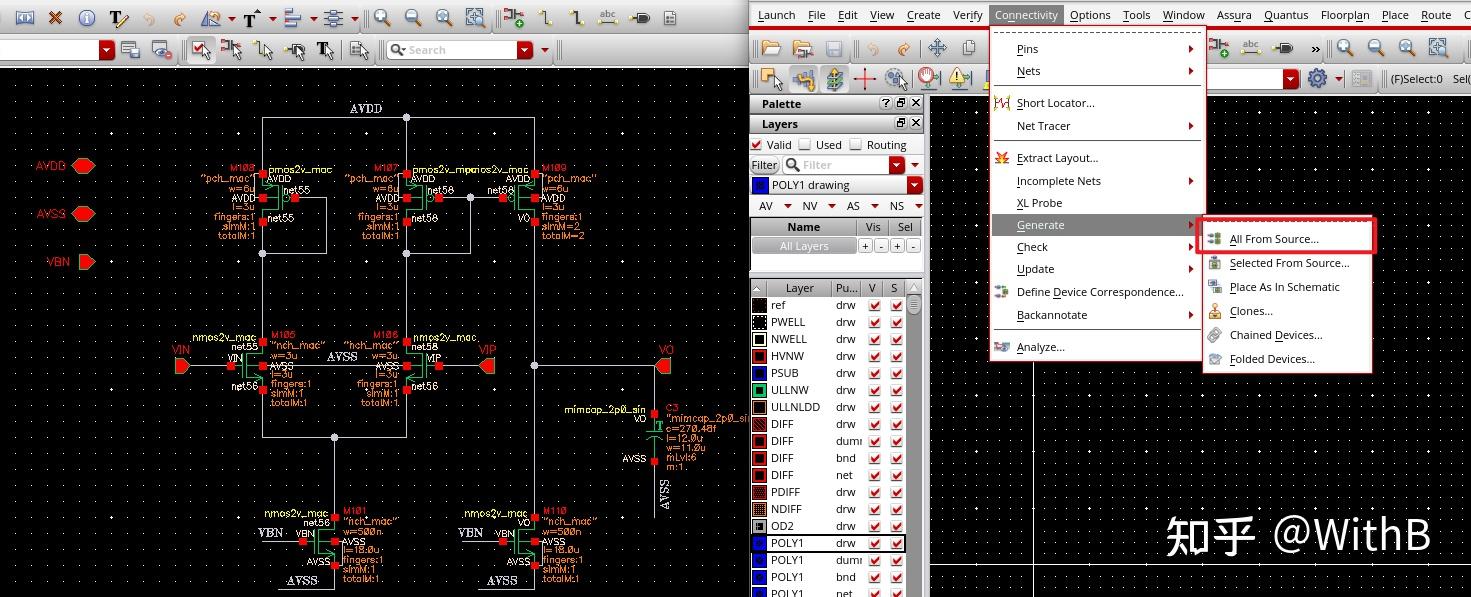Click the AS button in Layers panel
The width and height of the screenshot is (1471, 597).
point(853,206)
